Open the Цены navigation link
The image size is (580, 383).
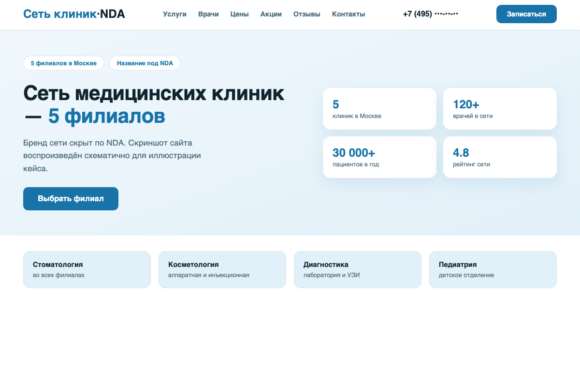pyautogui.click(x=239, y=14)
